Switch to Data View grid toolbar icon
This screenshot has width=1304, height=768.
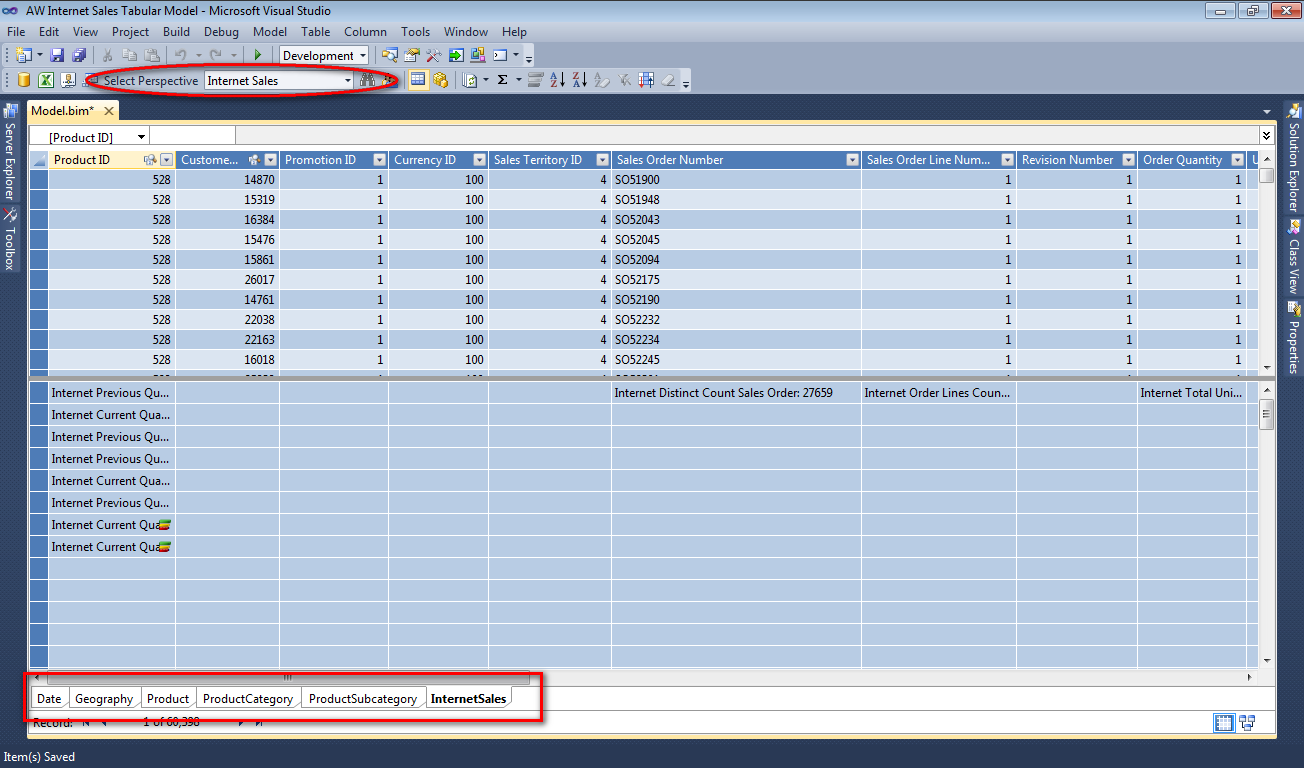[418, 80]
